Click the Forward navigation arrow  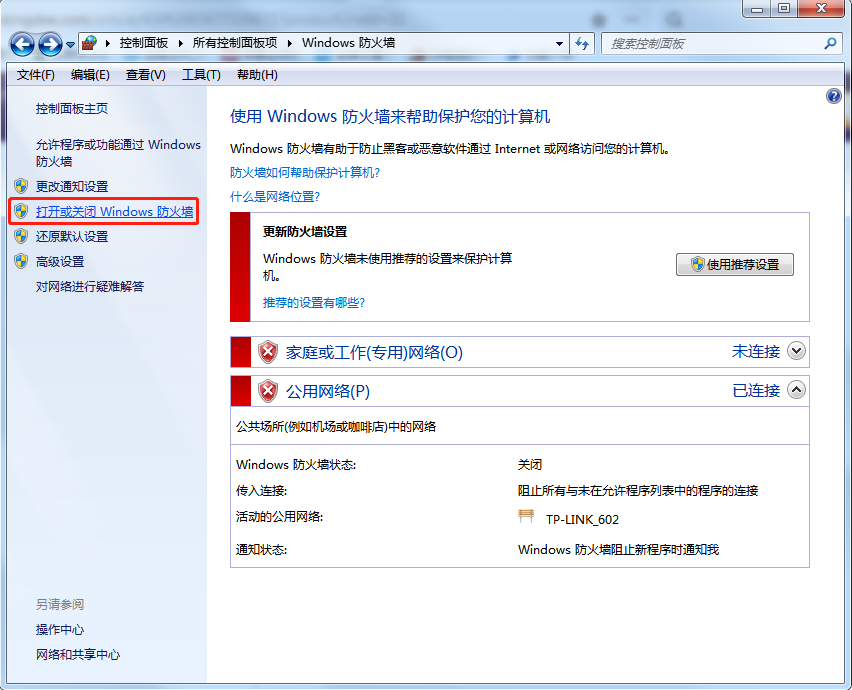[50, 44]
